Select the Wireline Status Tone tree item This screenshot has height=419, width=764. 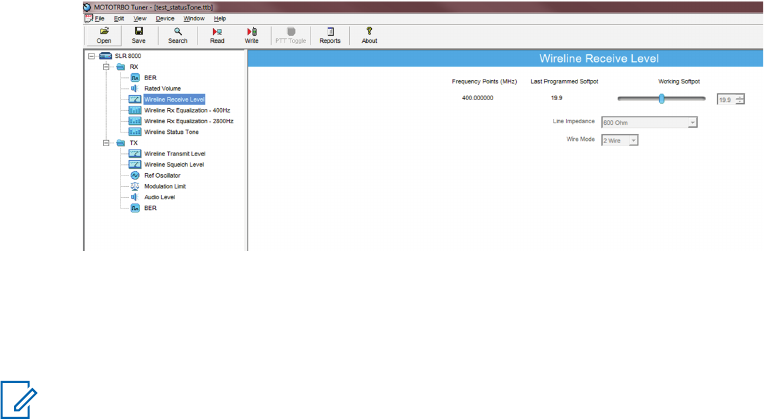click(172, 132)
